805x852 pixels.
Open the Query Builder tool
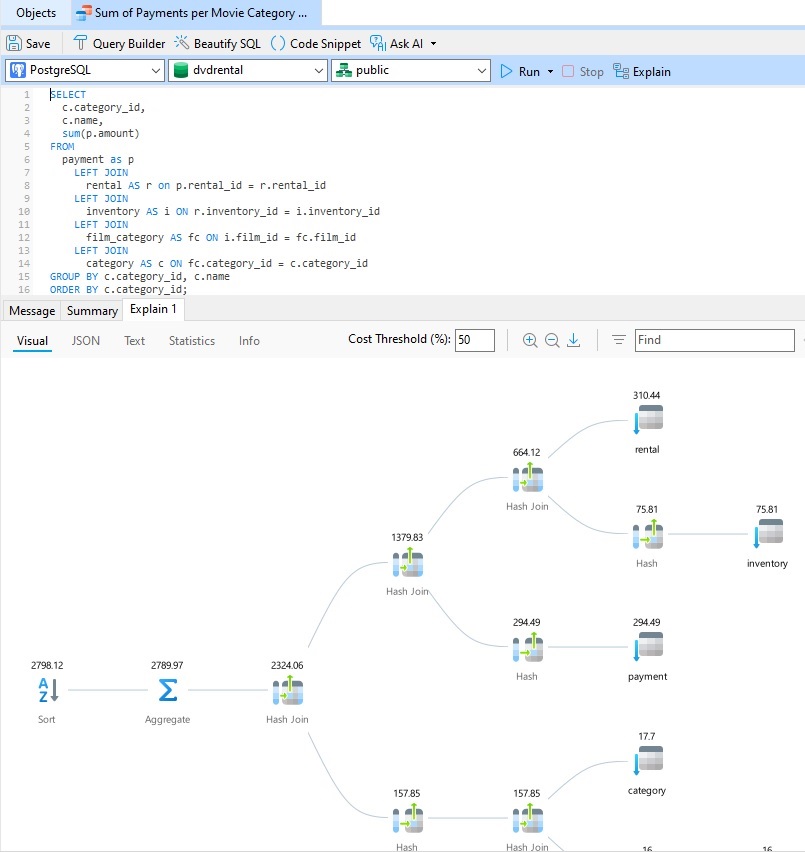(x=119, y=43)
